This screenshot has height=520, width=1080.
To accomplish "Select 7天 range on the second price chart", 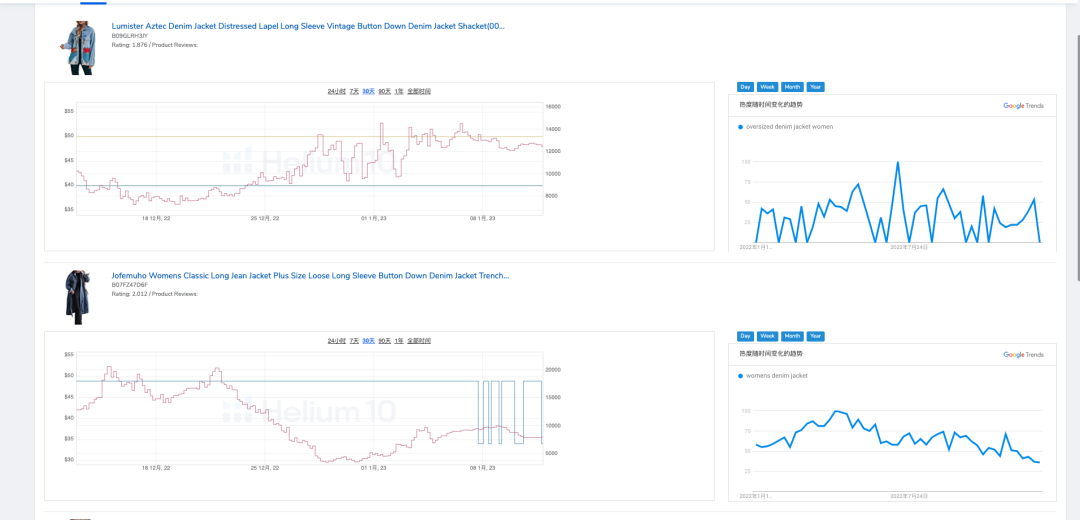I will (354, 341).
